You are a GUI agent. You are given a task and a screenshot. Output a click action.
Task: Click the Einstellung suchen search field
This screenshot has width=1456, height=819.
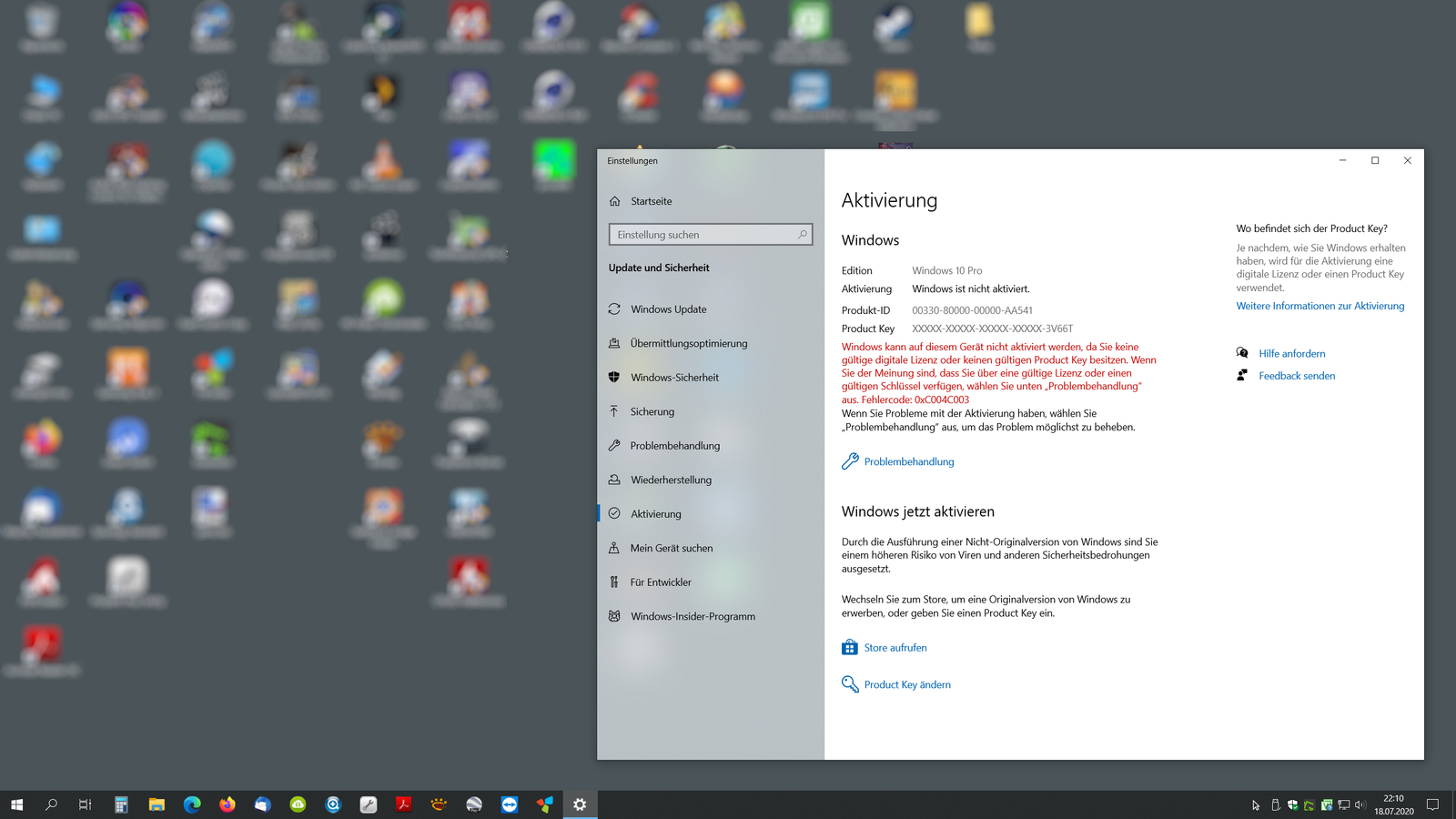coord(711,235)
